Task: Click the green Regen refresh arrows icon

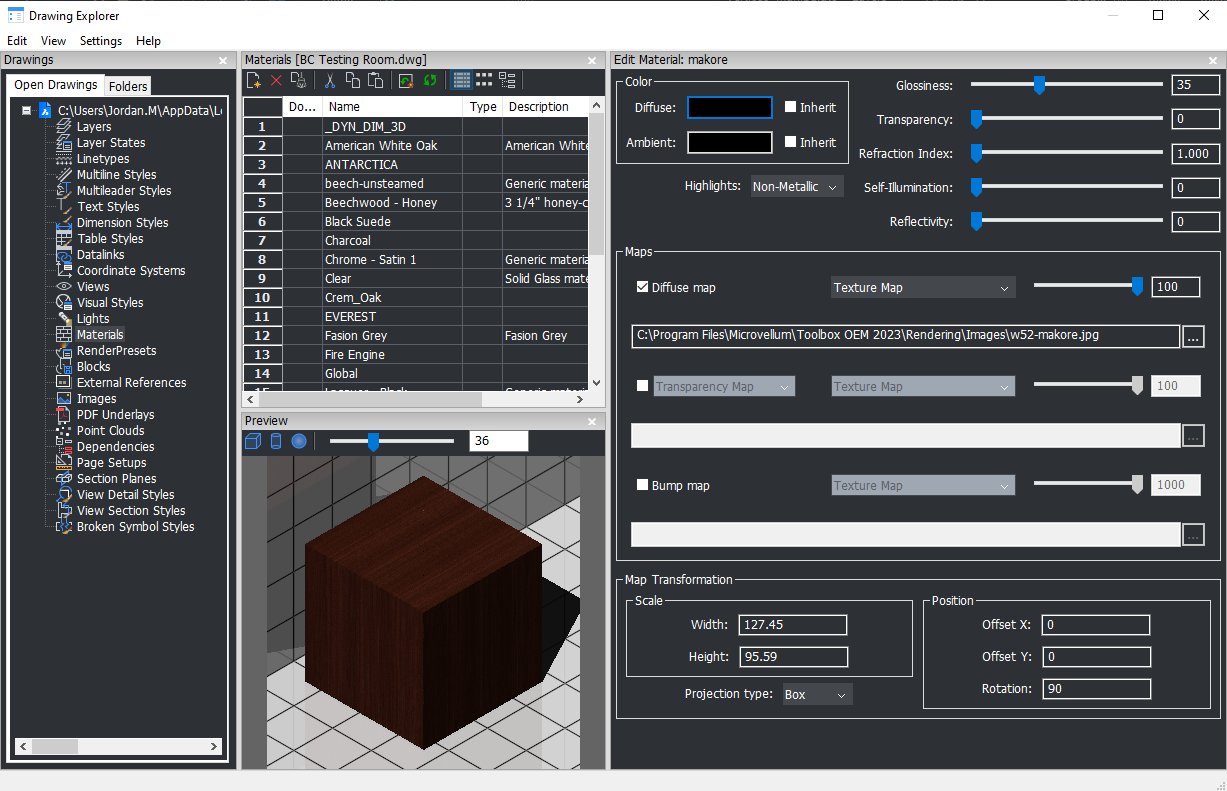Action: point(430,81)
